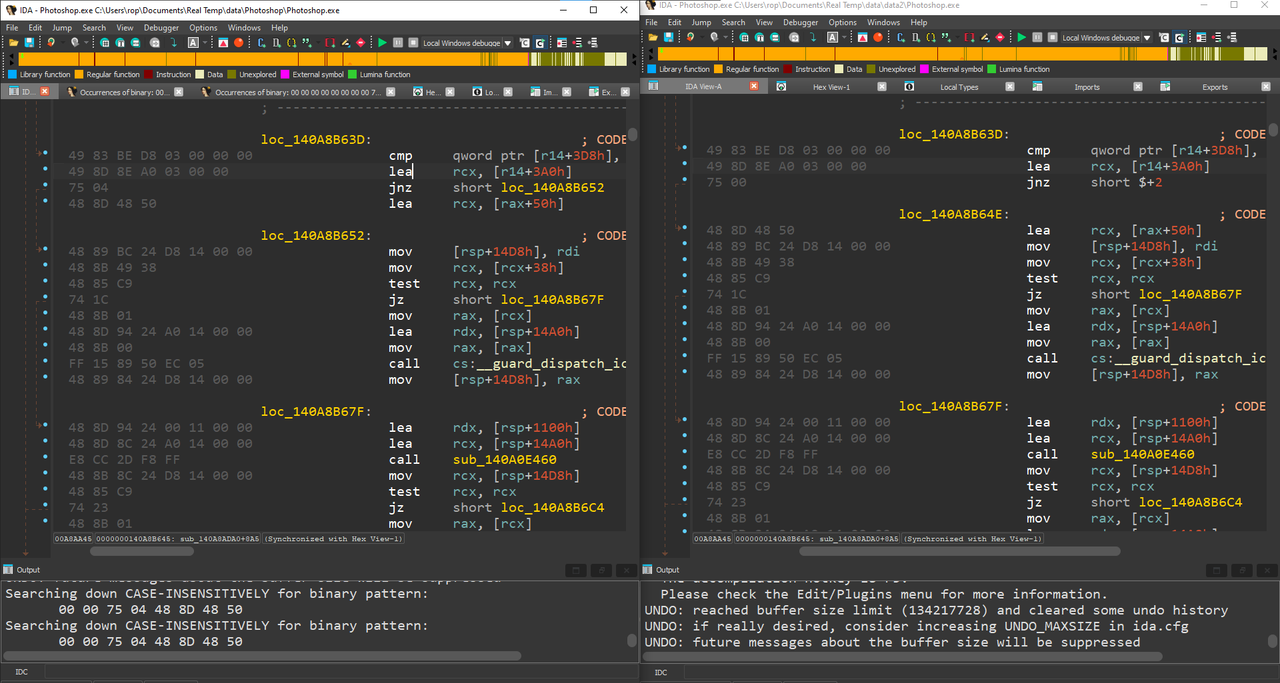Open dropdown arrow beside text search icon, left toolbar
Viewport: 1280px width, 683px height.
[205, 43]
